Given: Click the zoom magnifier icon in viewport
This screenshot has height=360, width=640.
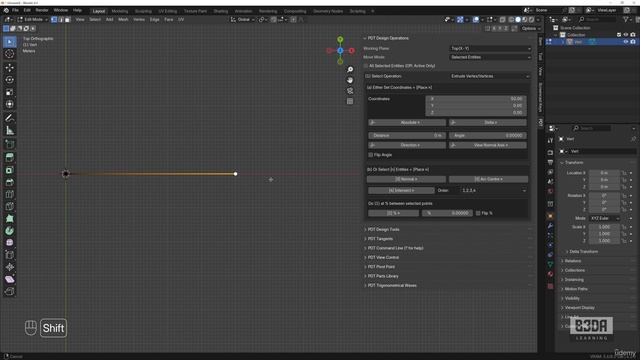Looking at the screenshot, I should coord(350,69).
